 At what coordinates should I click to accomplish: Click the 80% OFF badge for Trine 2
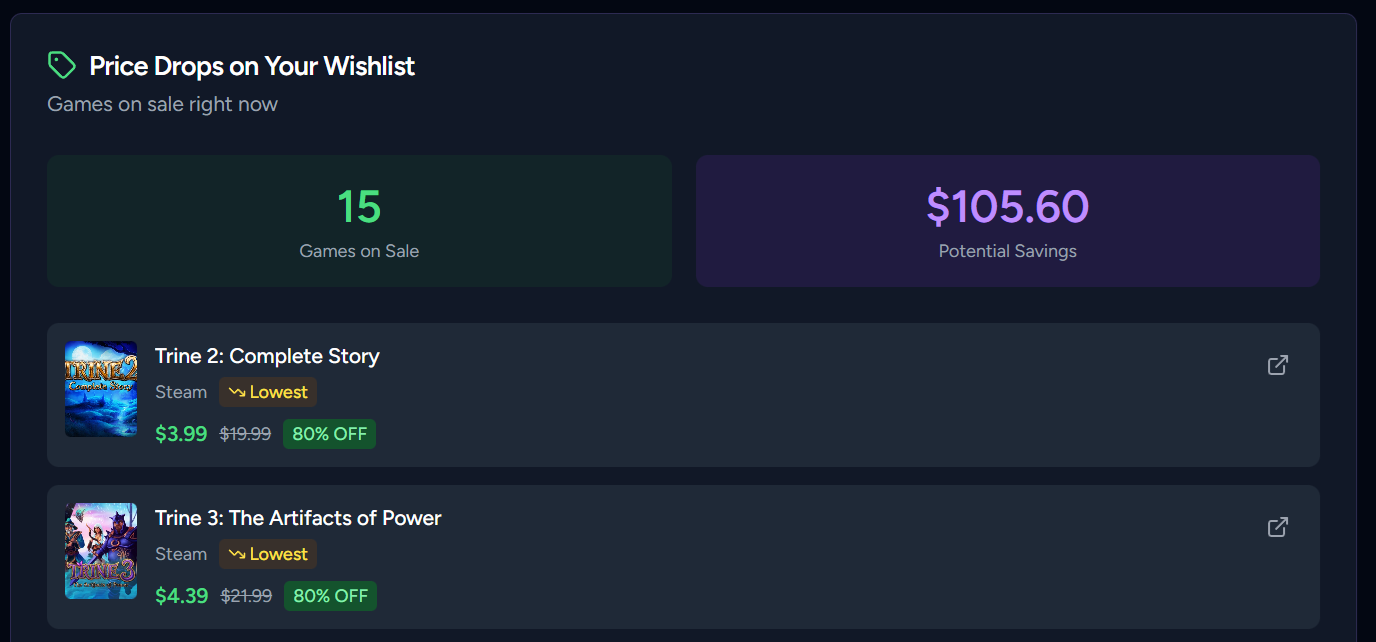point(329,434)
